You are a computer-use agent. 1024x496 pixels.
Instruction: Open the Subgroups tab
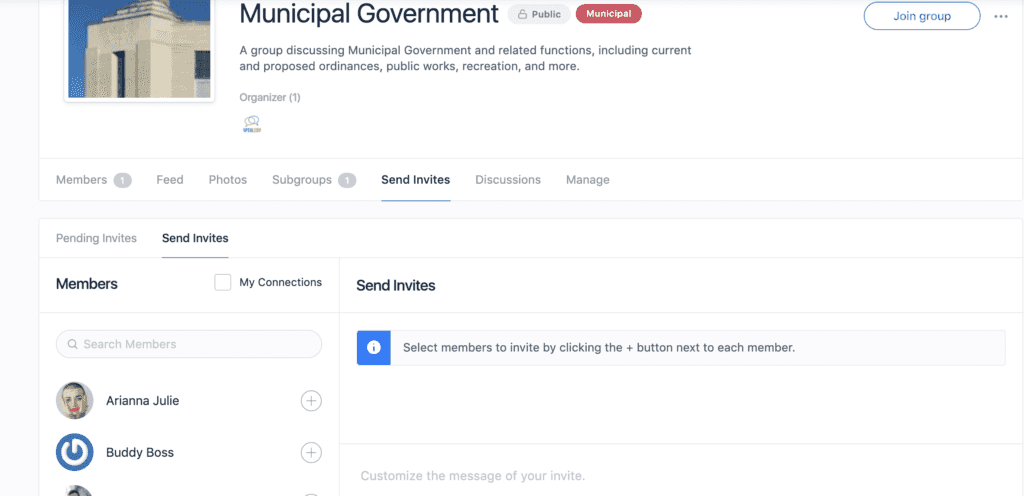(313, 179)
